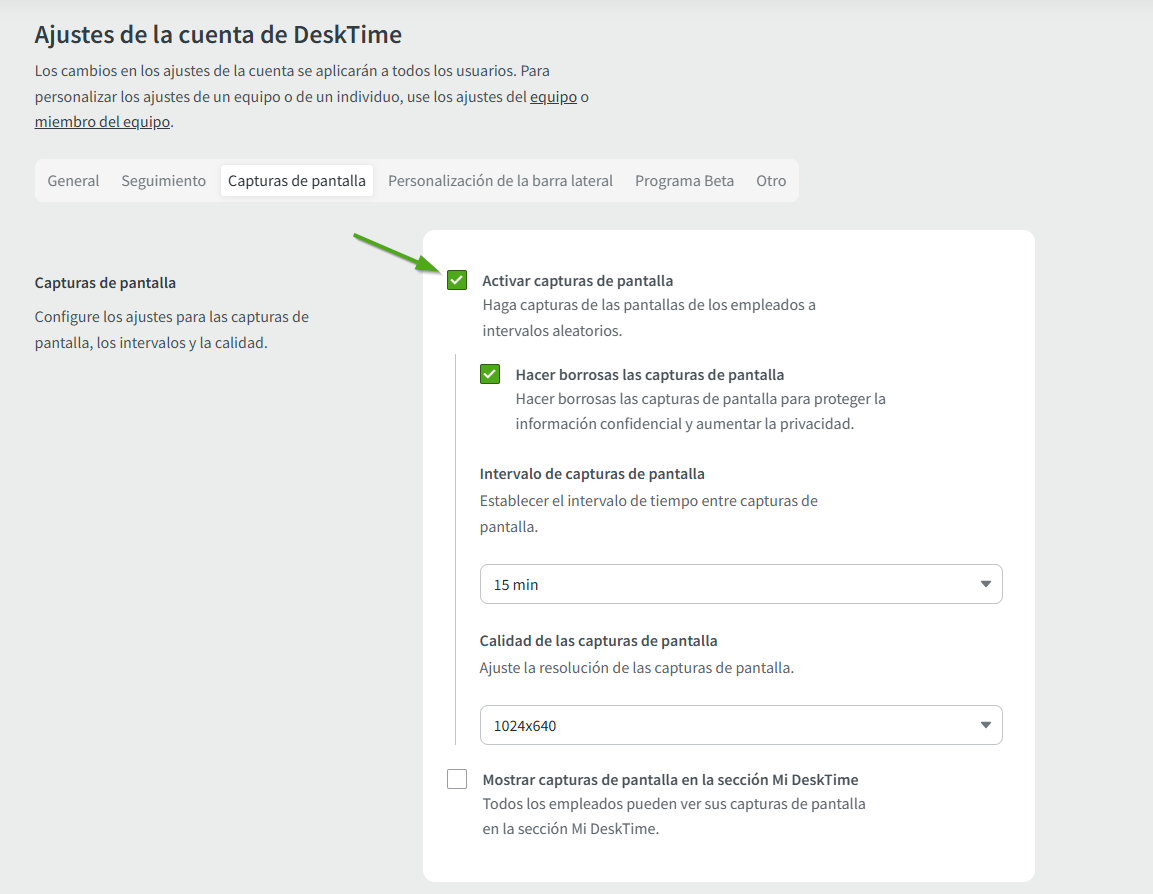Open Personalización de la barra lateral tab
This screenshot has height=894, width=1153.
click(500, 181)
